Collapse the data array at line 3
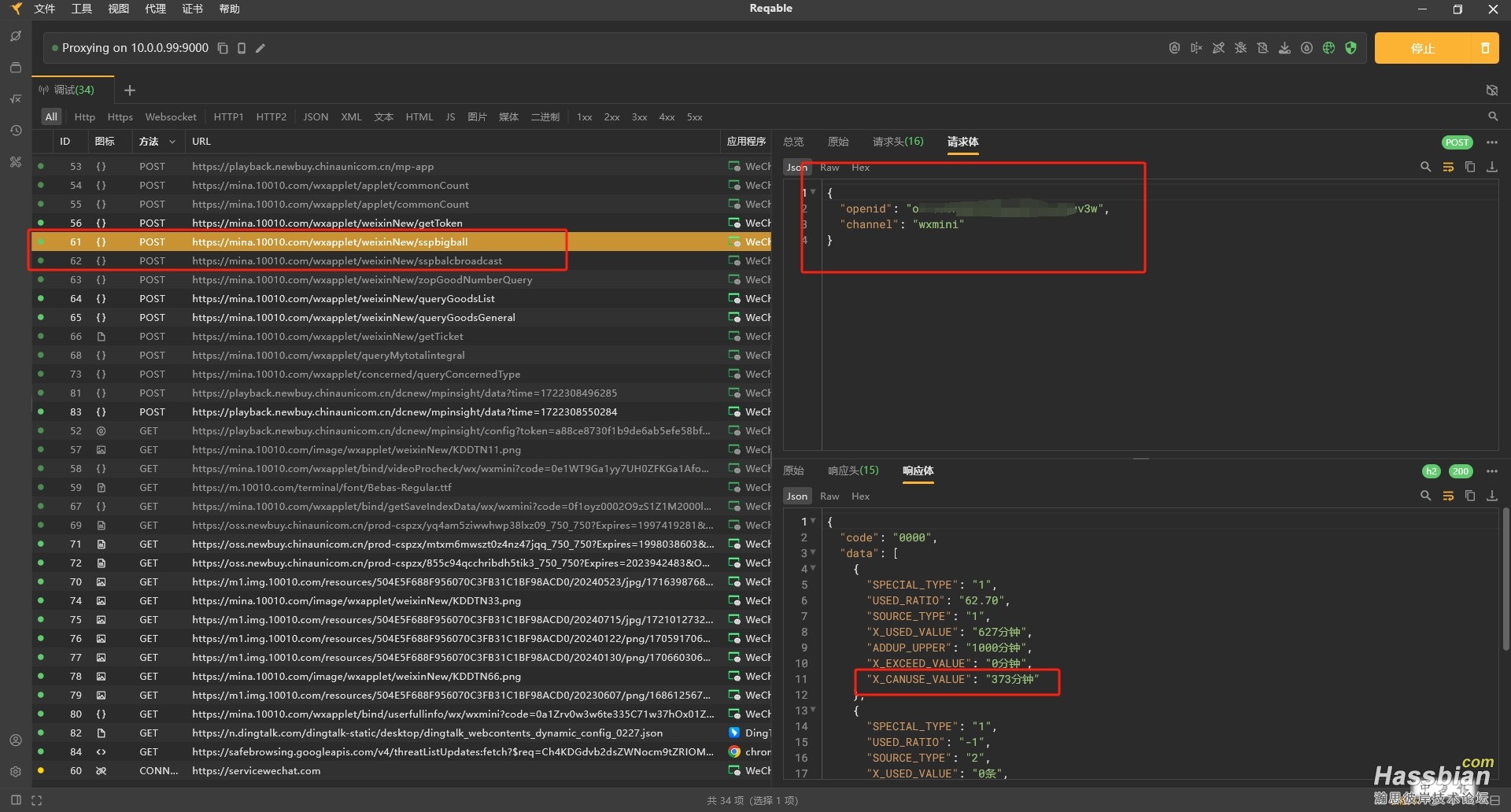This screenshot has width=1511, height=812. pos(813,552)
